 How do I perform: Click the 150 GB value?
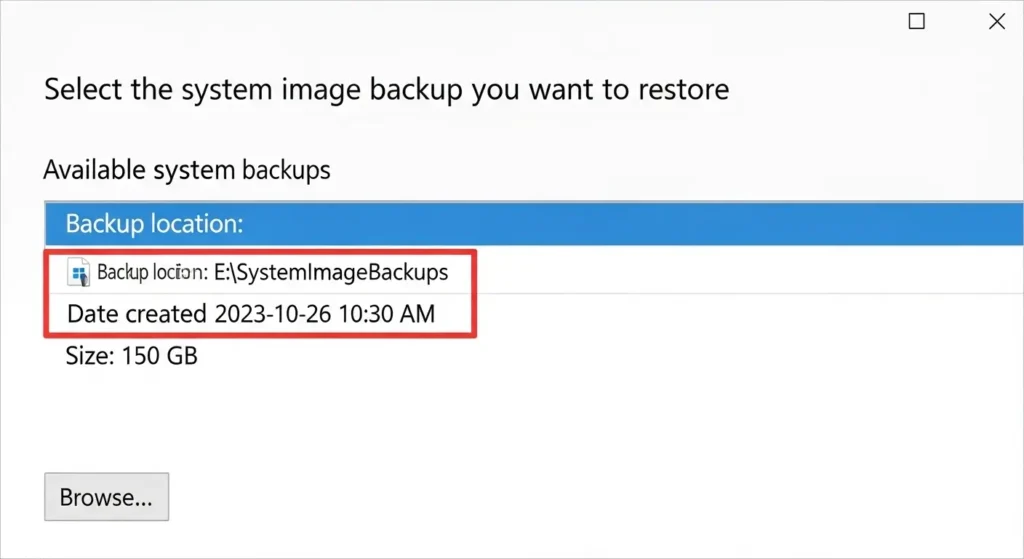[x=159, y=356]
